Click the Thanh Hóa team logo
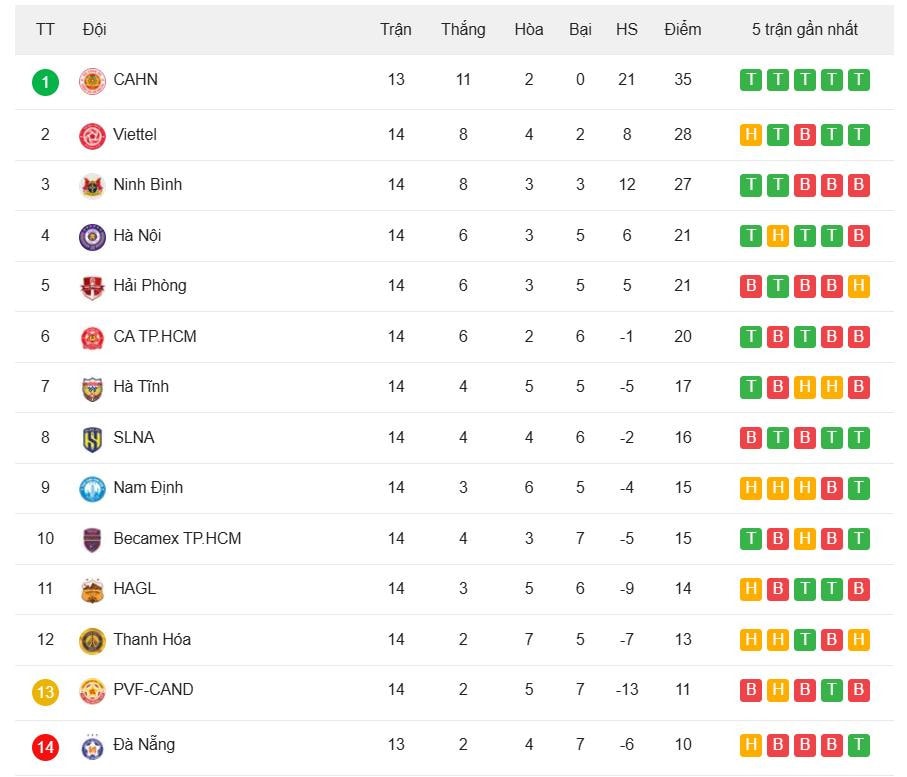Image resolution: width=907 pixels, height=777 pixels. click(92, 641)
